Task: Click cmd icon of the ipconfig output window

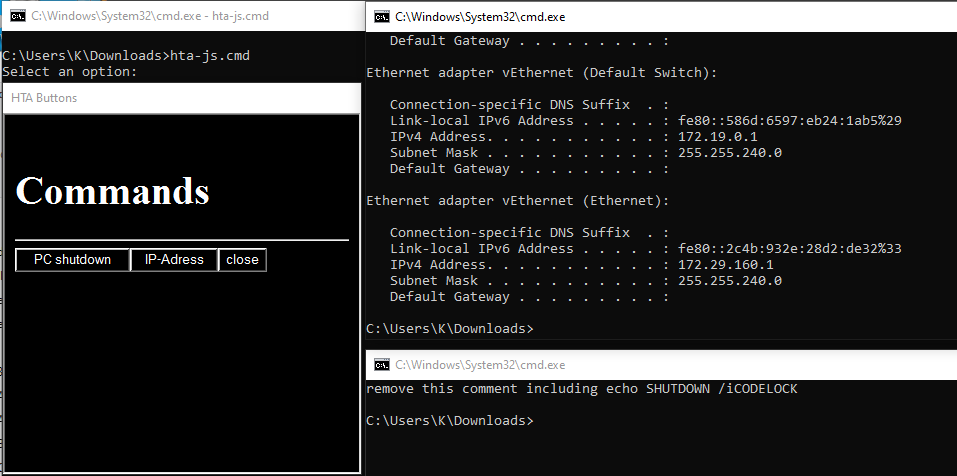Action: pyautogui.click(x=381, y=16)
